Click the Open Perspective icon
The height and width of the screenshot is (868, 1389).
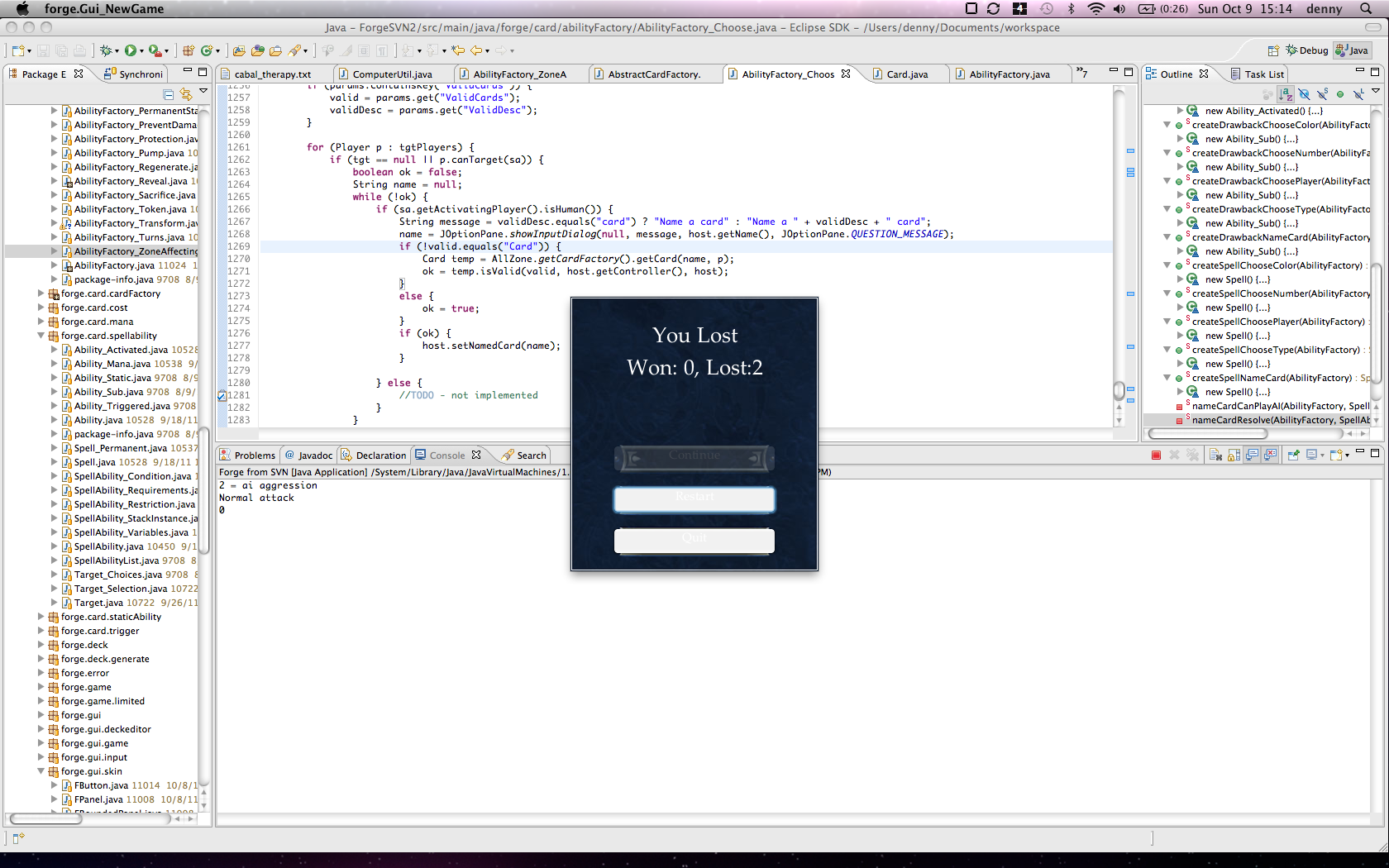[x=1273, y=50]
